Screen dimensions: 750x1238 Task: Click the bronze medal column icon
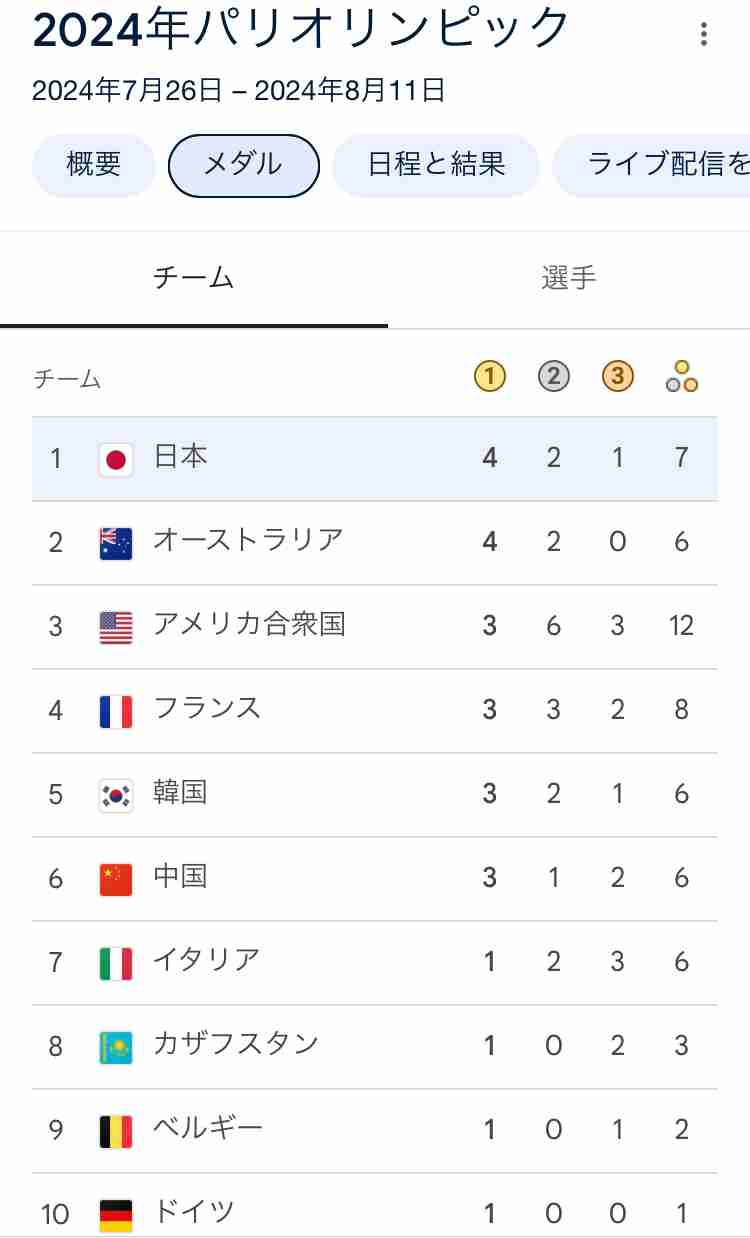tap(617, 377)
